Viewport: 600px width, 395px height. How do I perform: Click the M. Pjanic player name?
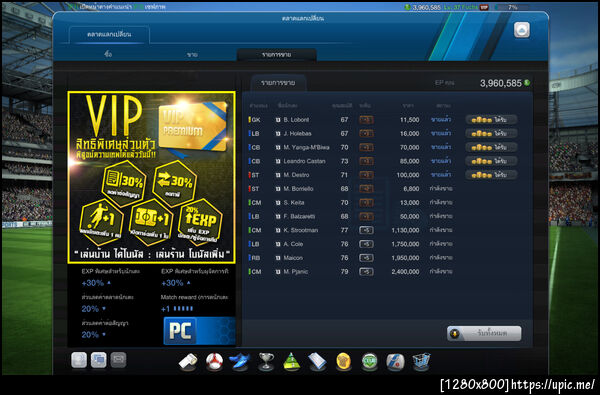[x=295, y=271]
